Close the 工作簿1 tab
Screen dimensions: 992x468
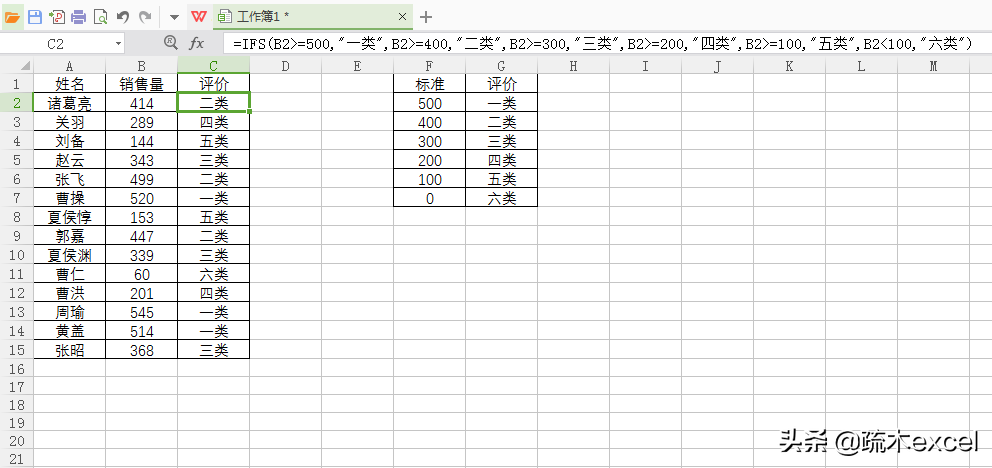401,17
